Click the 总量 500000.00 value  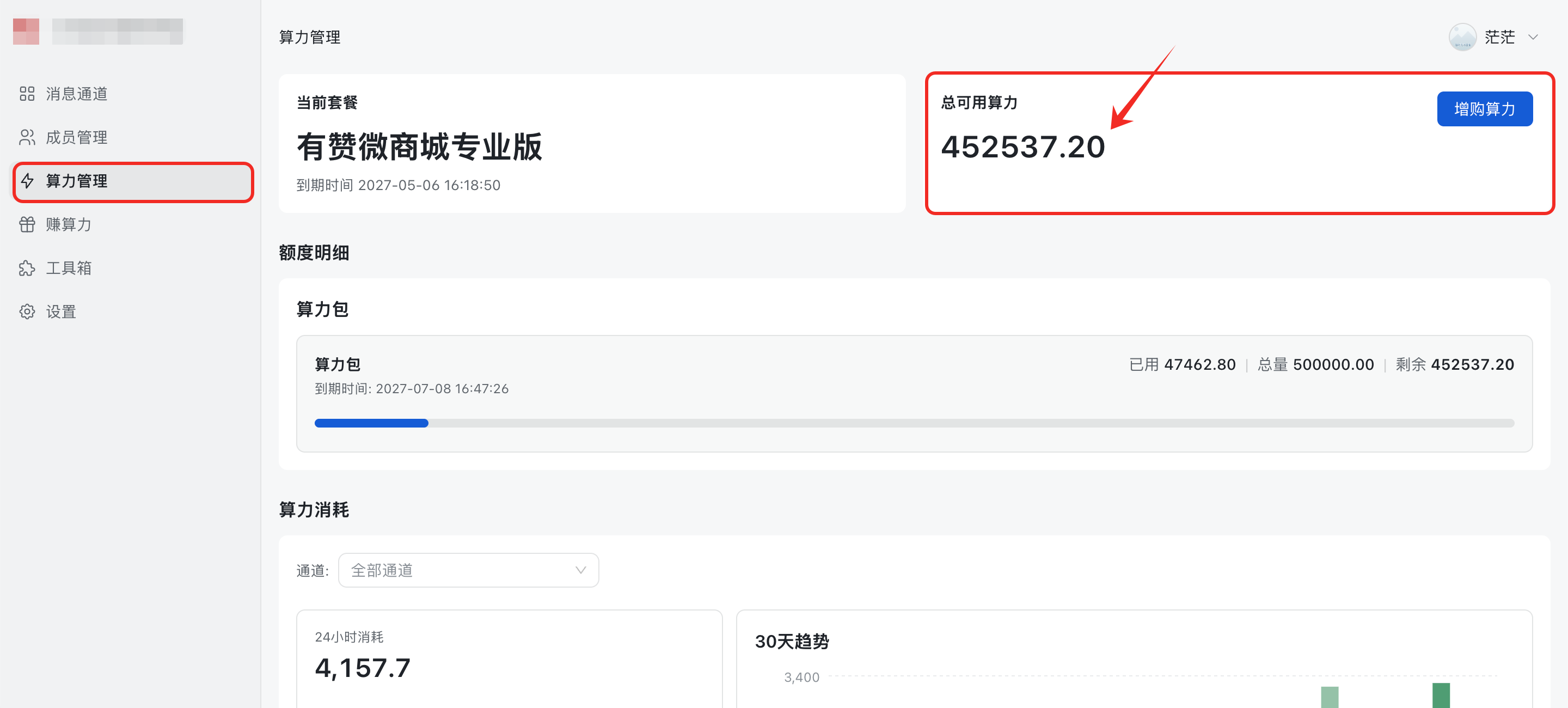coord(1316,365)
